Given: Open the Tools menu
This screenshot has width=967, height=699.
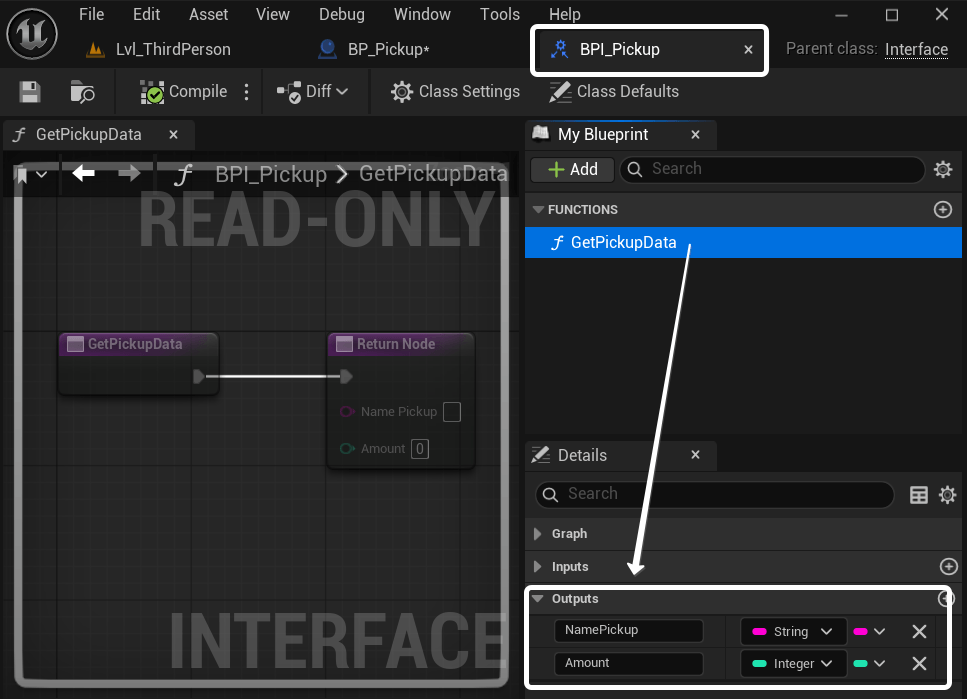Looking at the screenshot, I should 499,14.
